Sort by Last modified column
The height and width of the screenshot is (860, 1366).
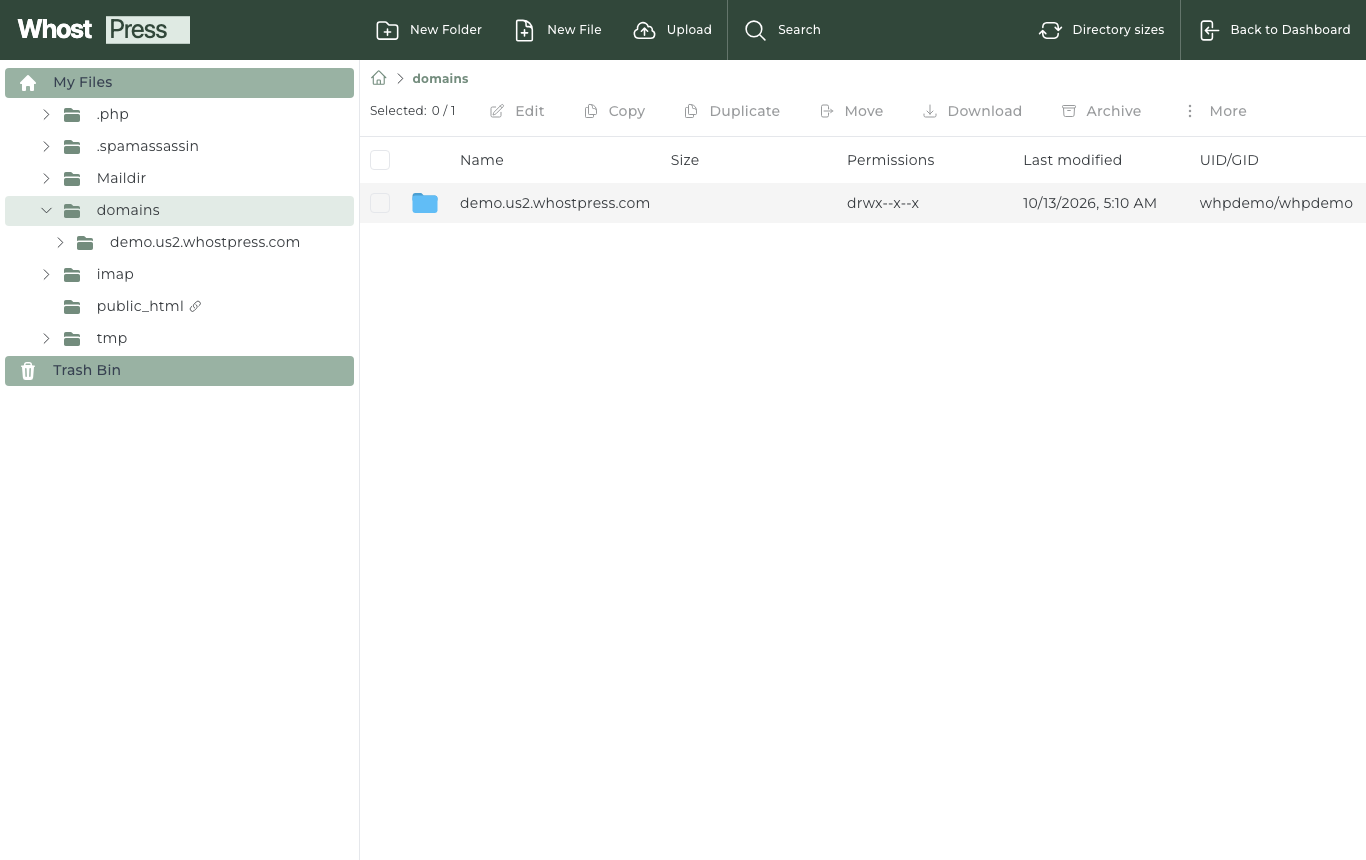click(1072, 160)
